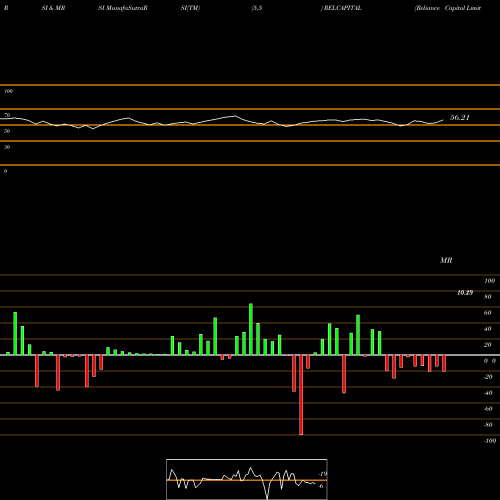The height and width of the screenshot is (500, 500).
Task: Click the 20 label on the MR axis
Action: (488, 345)
